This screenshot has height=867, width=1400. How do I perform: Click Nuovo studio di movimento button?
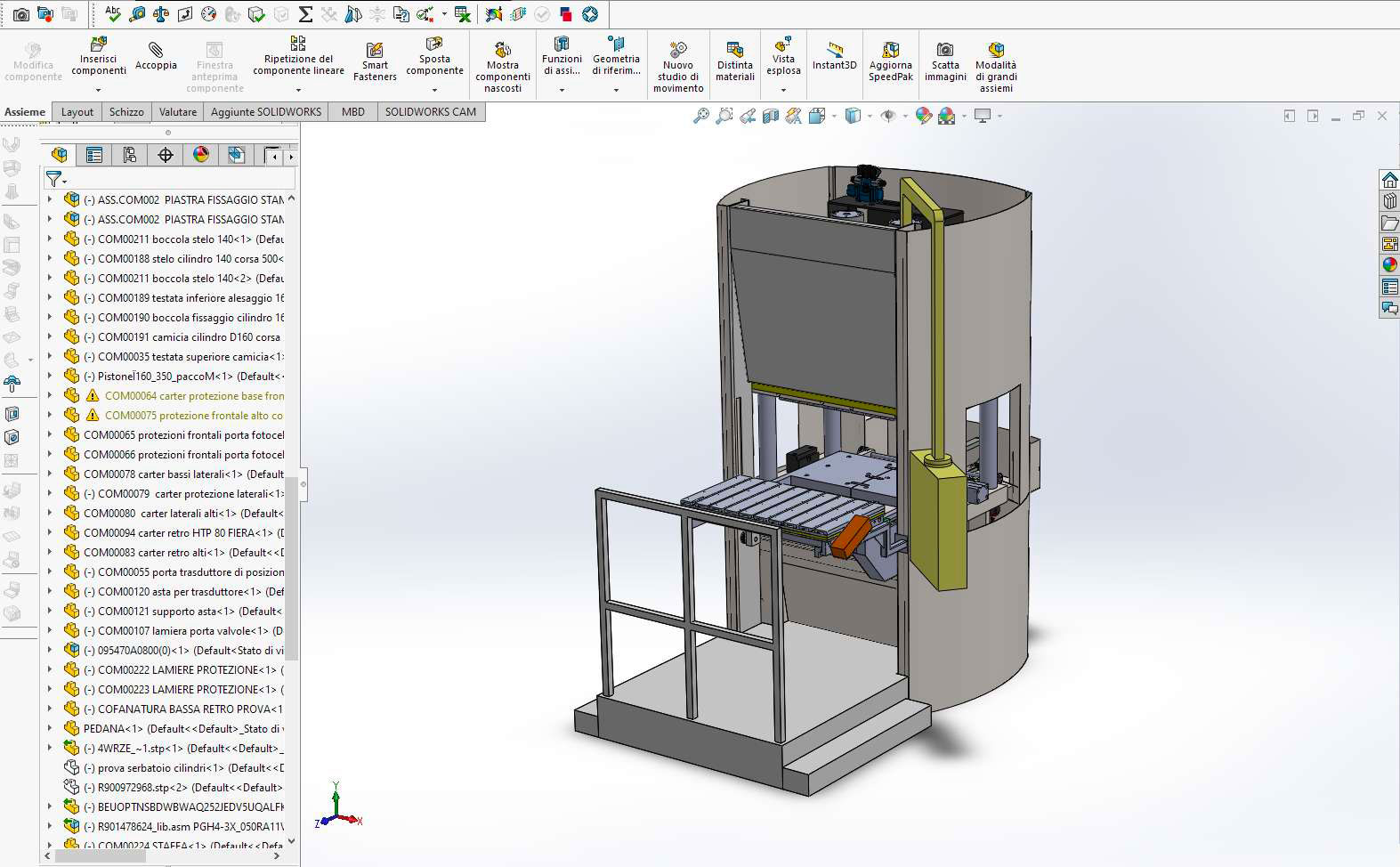point(678,50)
